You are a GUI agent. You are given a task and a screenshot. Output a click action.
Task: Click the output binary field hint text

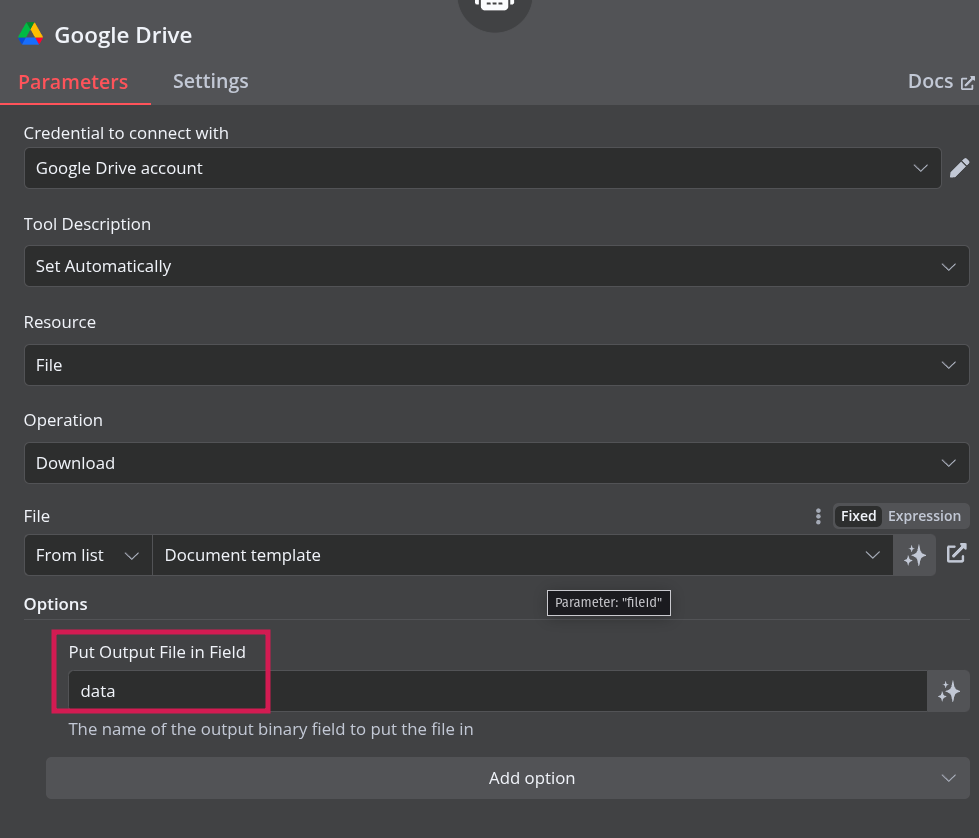tap(271, 729)
